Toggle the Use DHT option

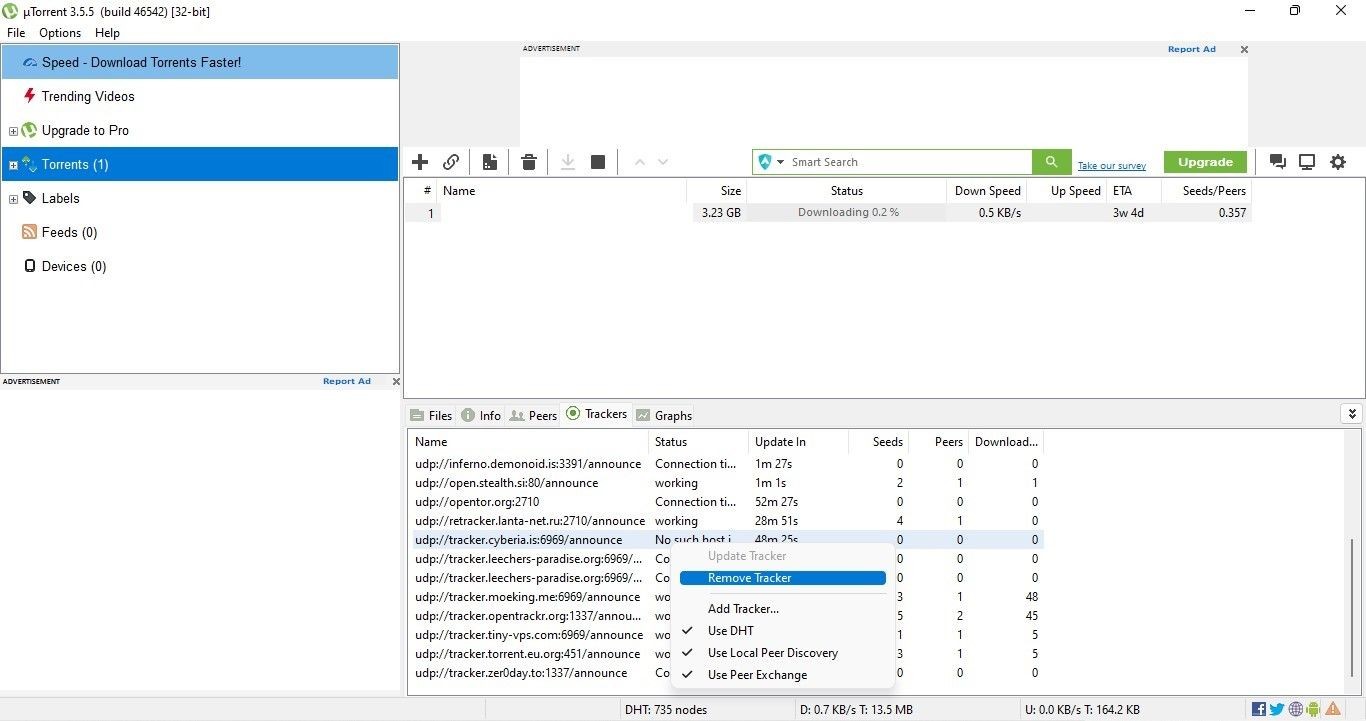pyautogui.click(x=730, y=631)
